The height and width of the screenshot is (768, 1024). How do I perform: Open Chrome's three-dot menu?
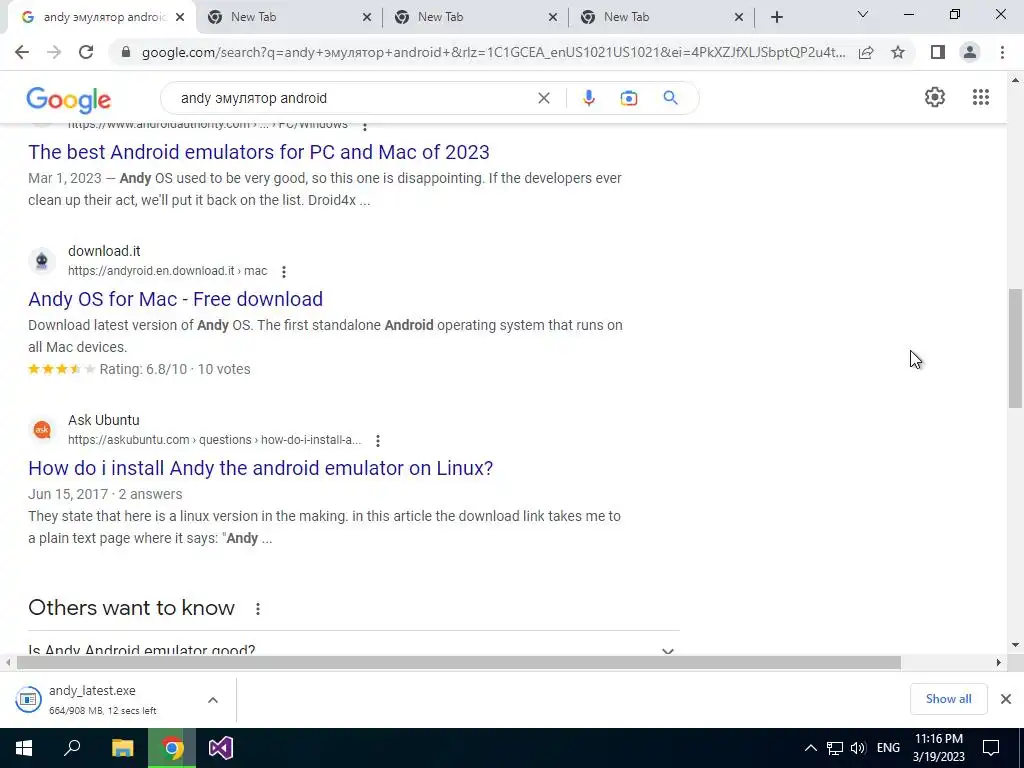[1002, 52]
